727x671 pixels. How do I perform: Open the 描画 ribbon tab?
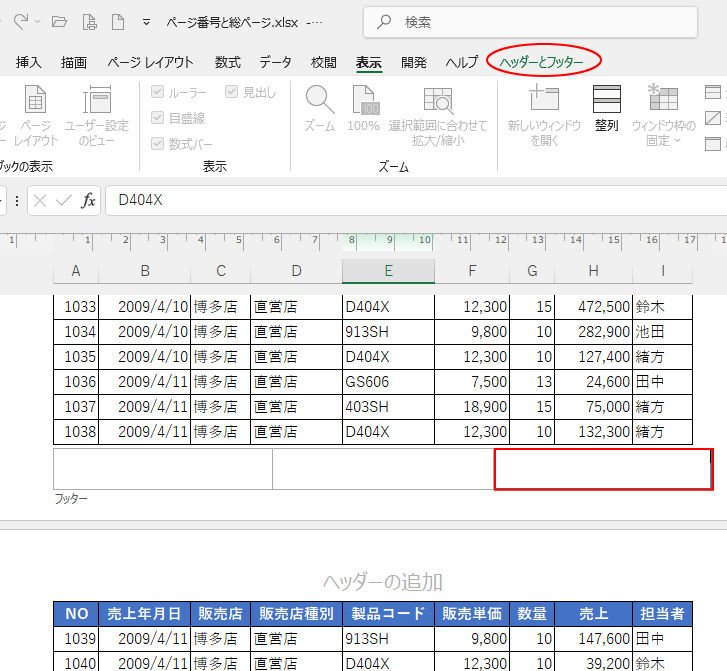(74, 62)
